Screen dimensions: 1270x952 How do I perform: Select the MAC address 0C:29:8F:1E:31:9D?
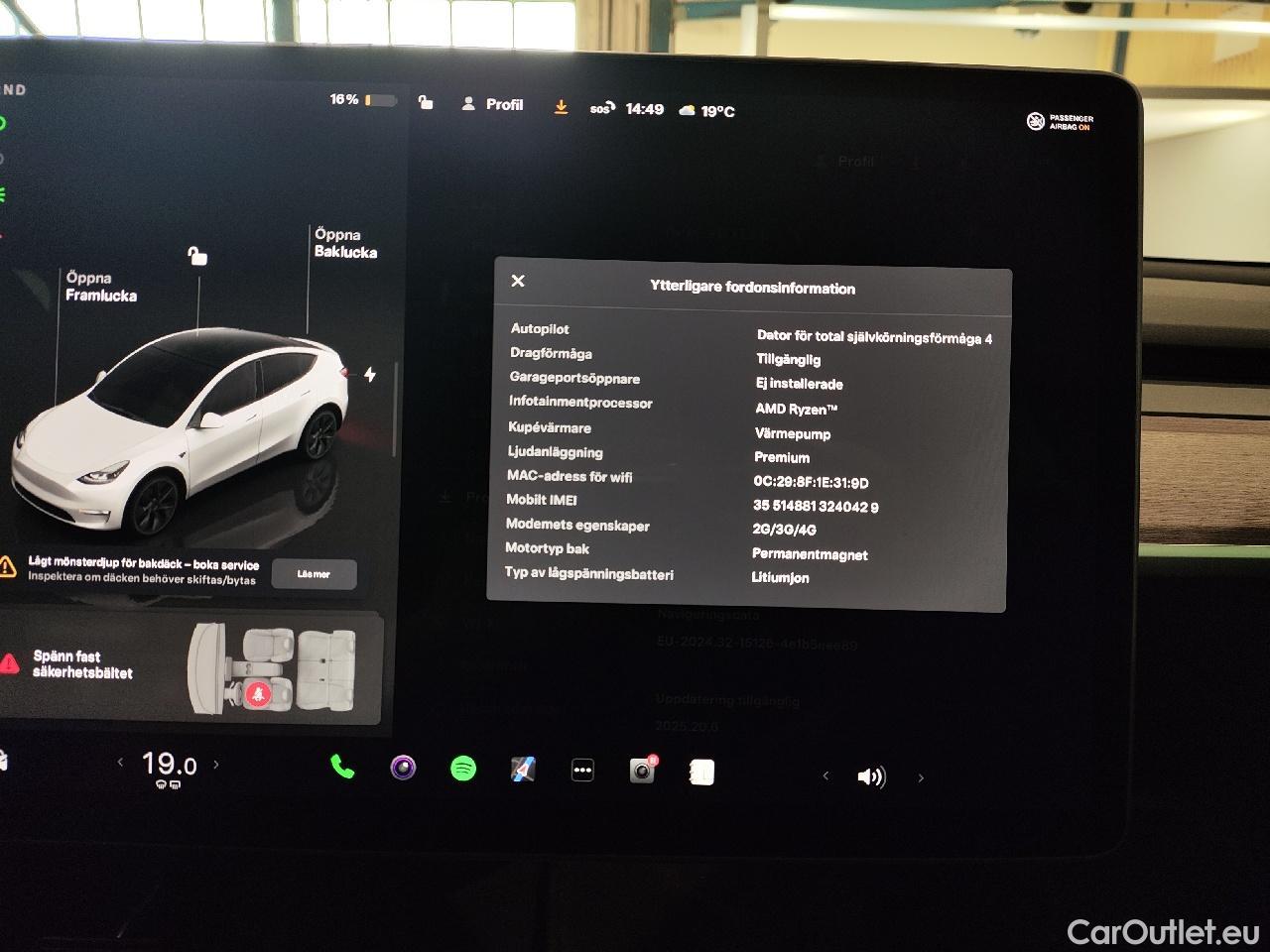(x=812, y=482)
